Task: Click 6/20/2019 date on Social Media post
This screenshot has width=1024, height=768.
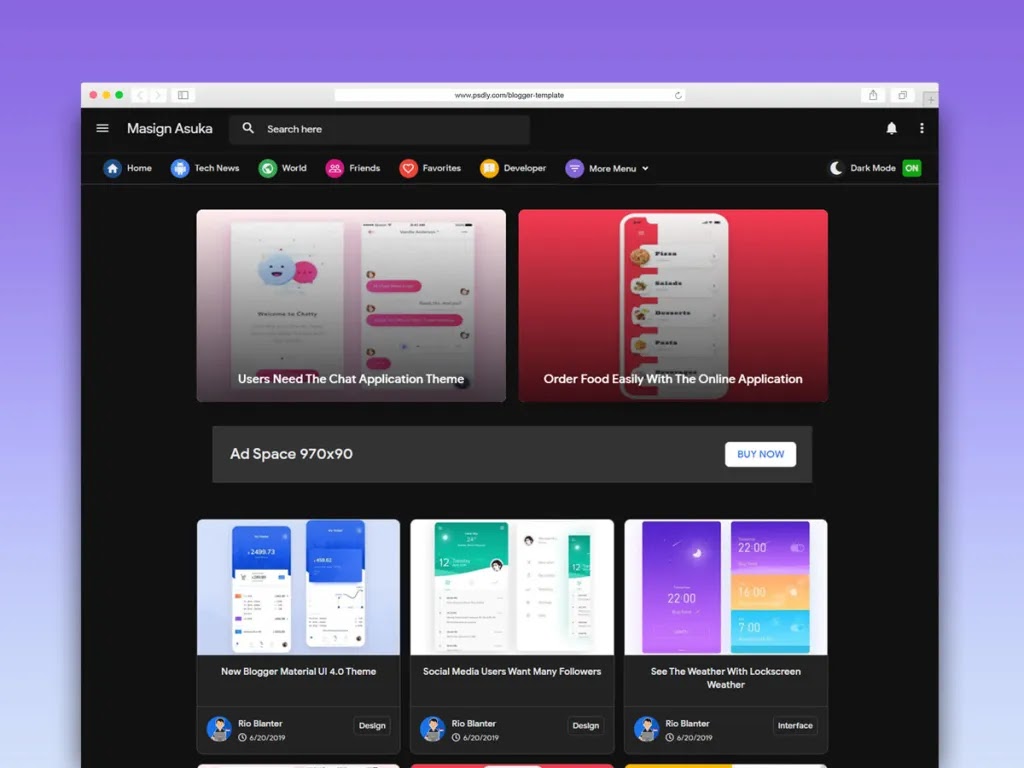Action: [481, 737]
